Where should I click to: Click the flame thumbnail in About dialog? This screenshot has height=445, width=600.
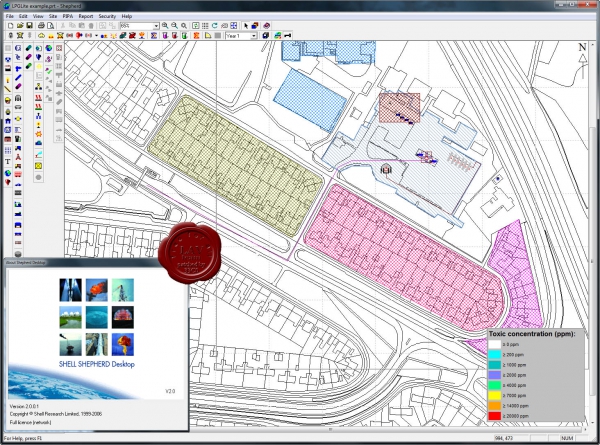96,290
